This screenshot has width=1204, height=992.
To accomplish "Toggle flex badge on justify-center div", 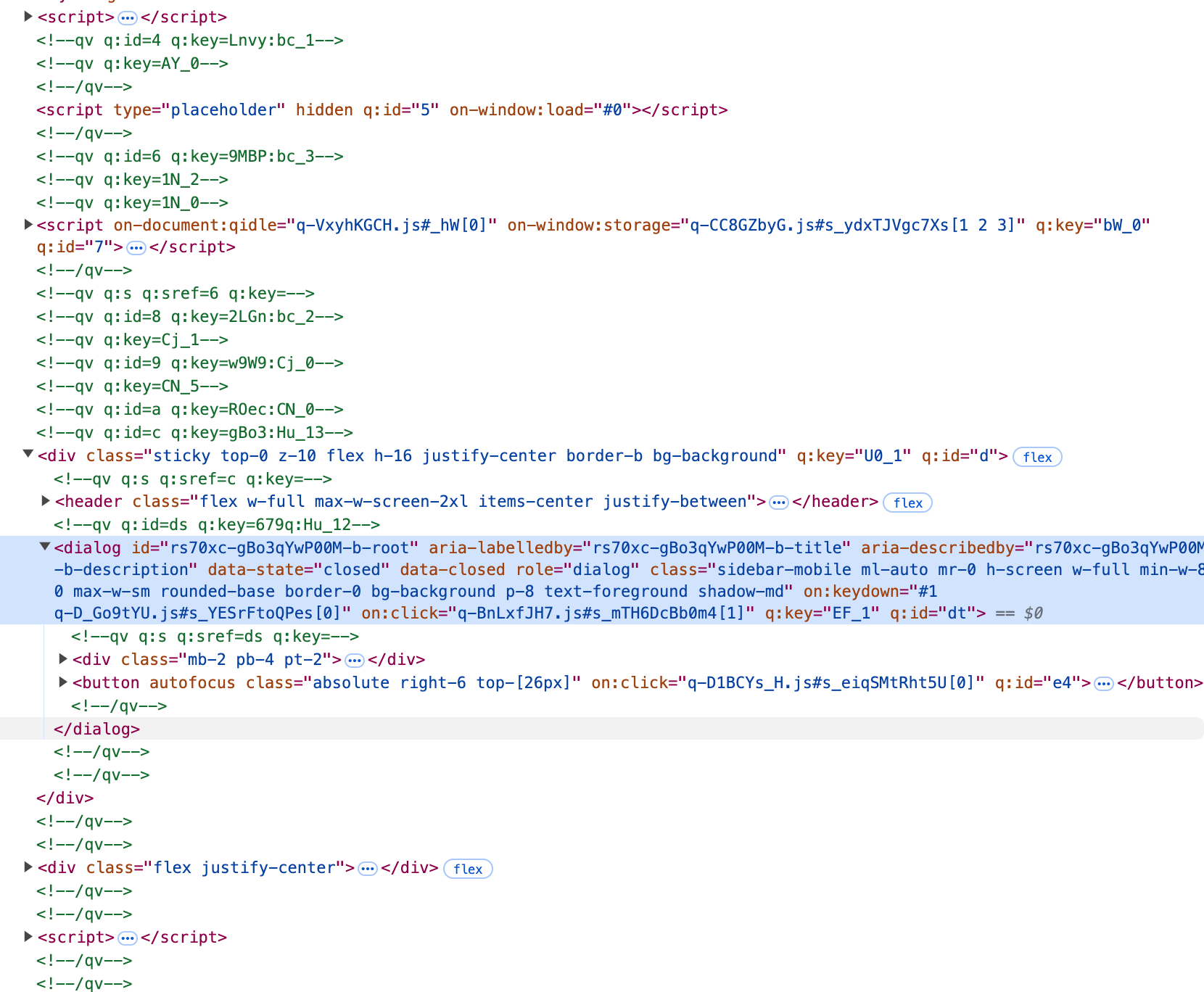I will pos(468,869).
